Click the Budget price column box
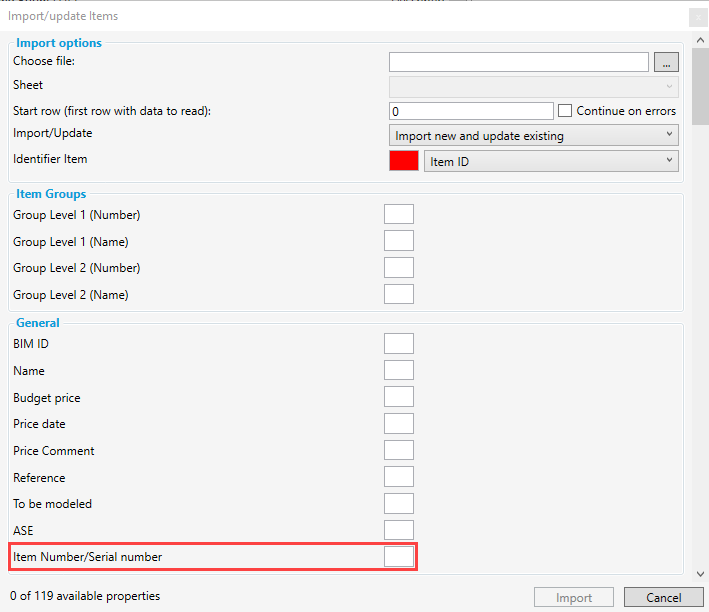The width and height of the screenshot is (709, 612). pyautogui.click(x=399, y=397)
